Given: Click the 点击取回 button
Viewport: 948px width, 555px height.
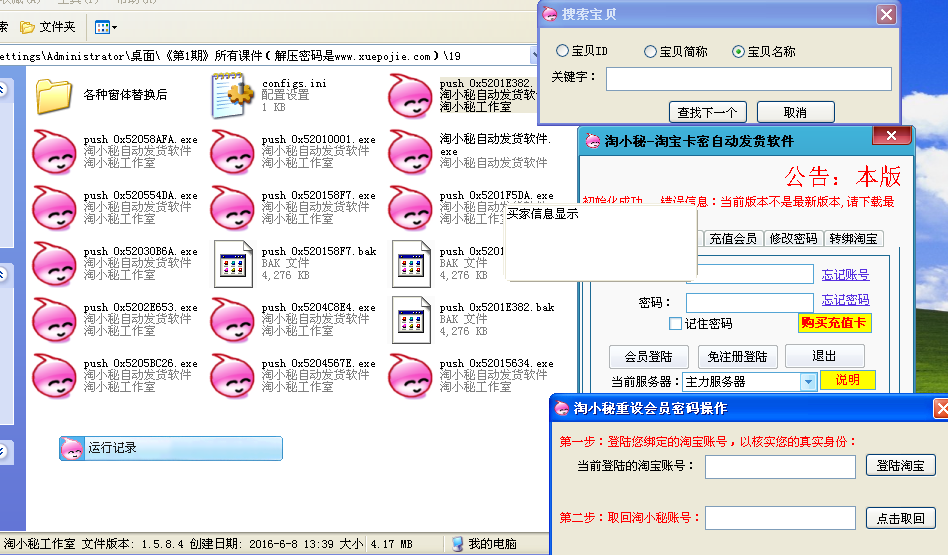Looking at the screenshot, I should 901,519.
